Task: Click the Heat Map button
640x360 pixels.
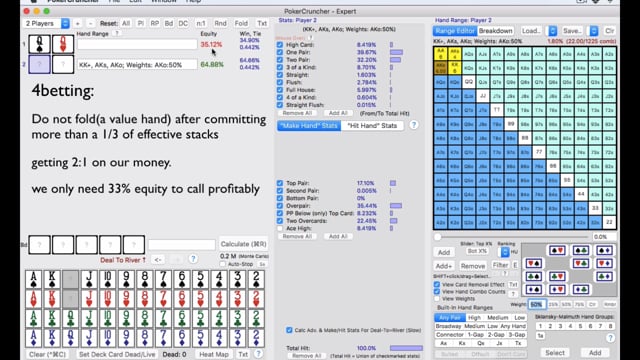Action: [x=213, y=354]
